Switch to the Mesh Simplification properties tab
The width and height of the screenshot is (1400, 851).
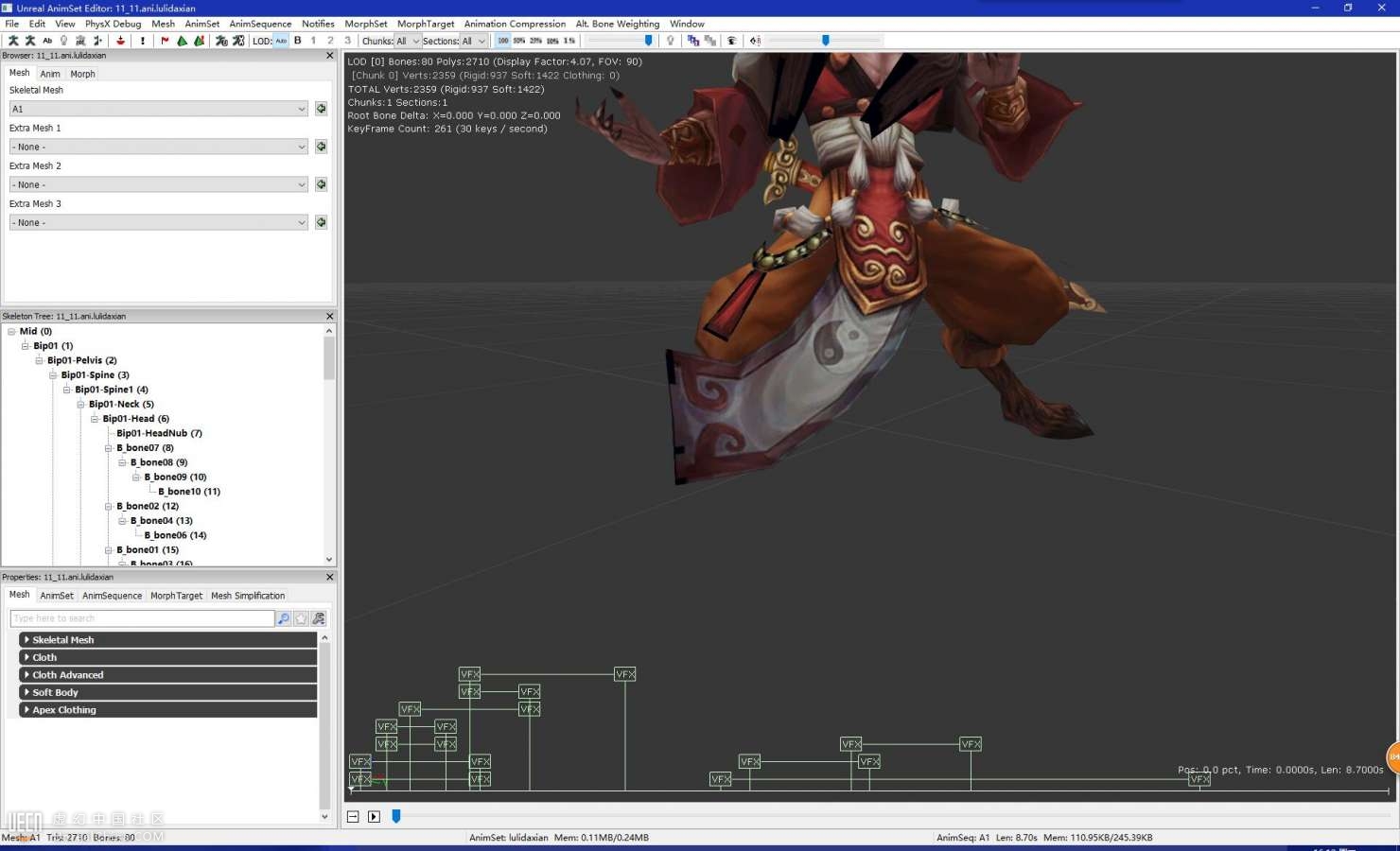248,596
